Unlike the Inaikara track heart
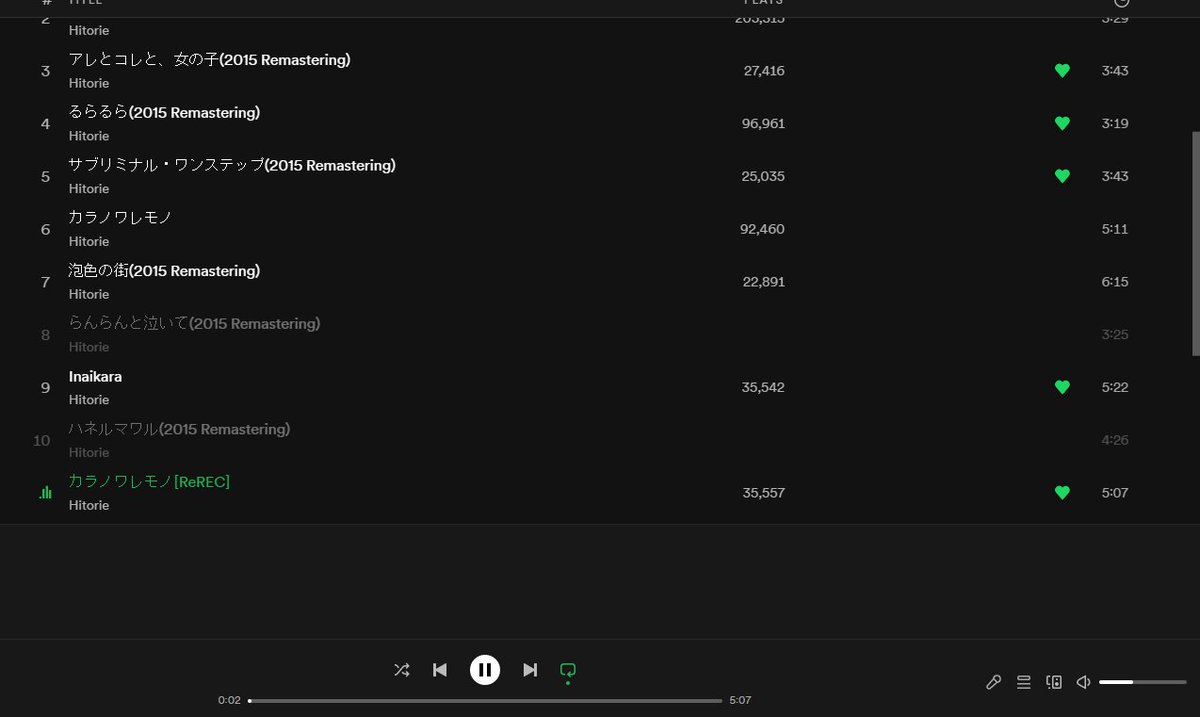The height and width of the screenshot is (717, 1200). tap(1062, 387)
